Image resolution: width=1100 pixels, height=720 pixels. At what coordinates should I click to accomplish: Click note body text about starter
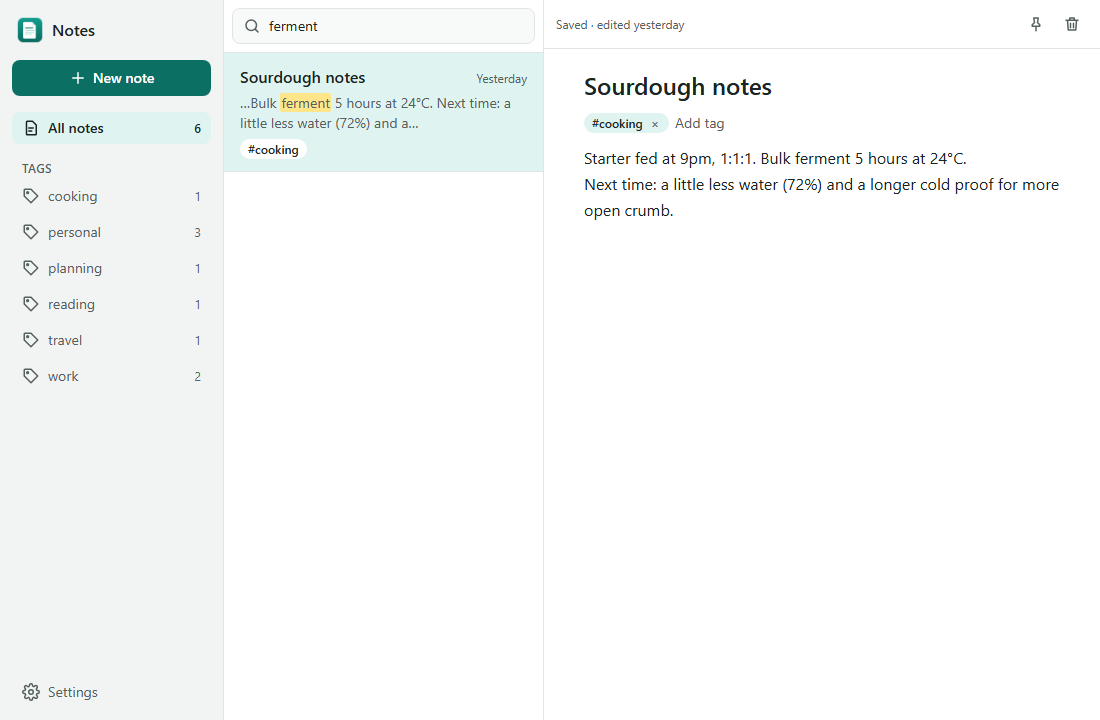(x=821, y=185)
